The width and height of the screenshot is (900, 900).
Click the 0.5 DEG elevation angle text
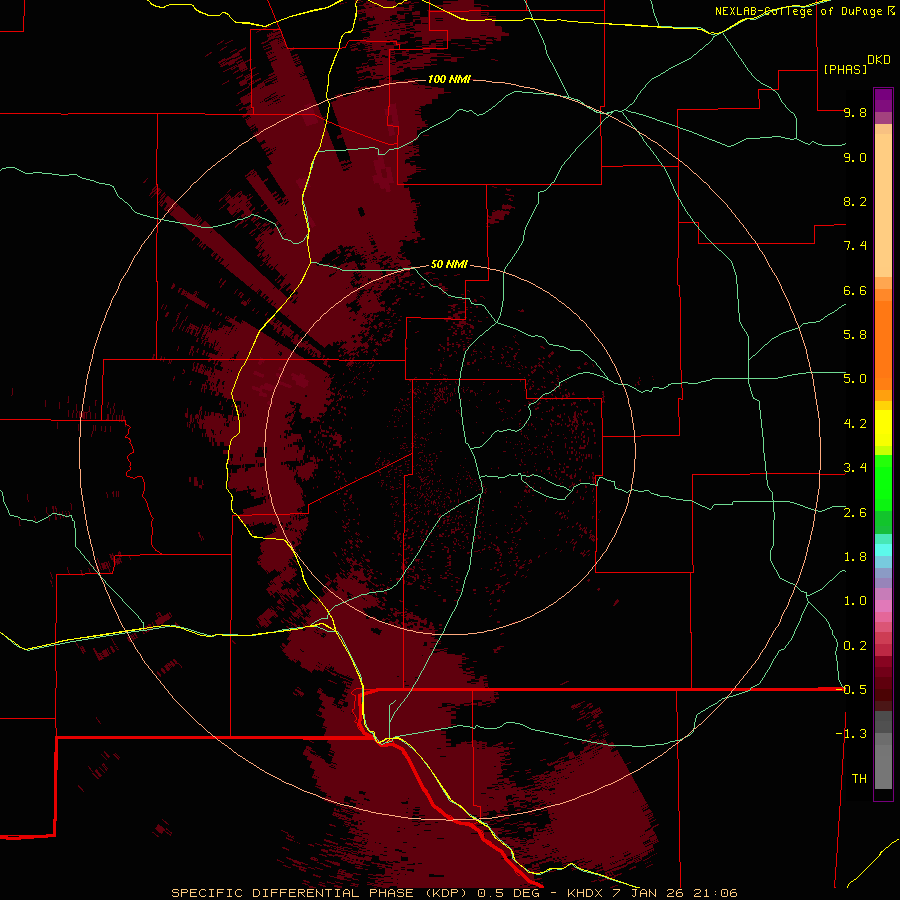pyautogui.click(x=510, y=893)
